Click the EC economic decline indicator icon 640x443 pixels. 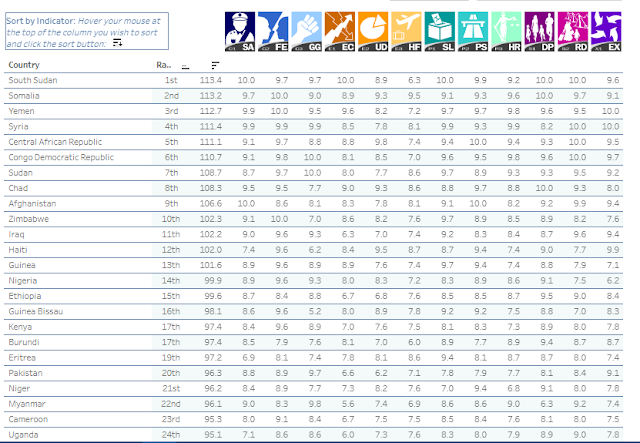click(x=340, y=32)
